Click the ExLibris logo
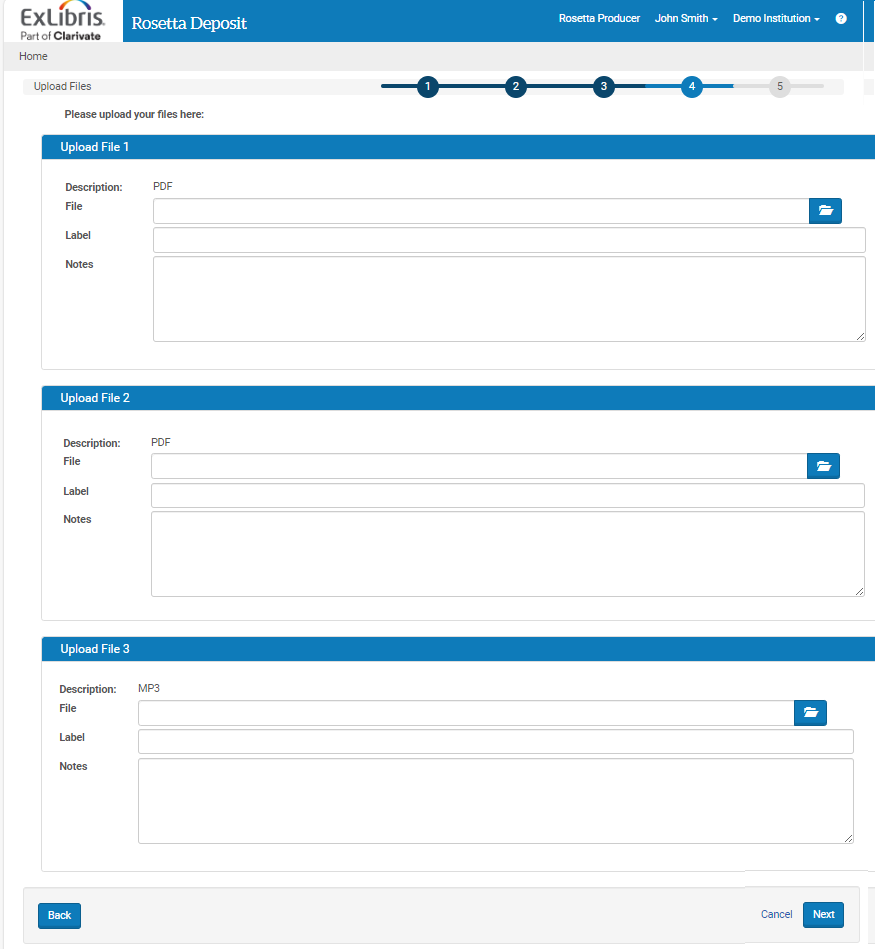The image size is (875, 949). (61, 21)
